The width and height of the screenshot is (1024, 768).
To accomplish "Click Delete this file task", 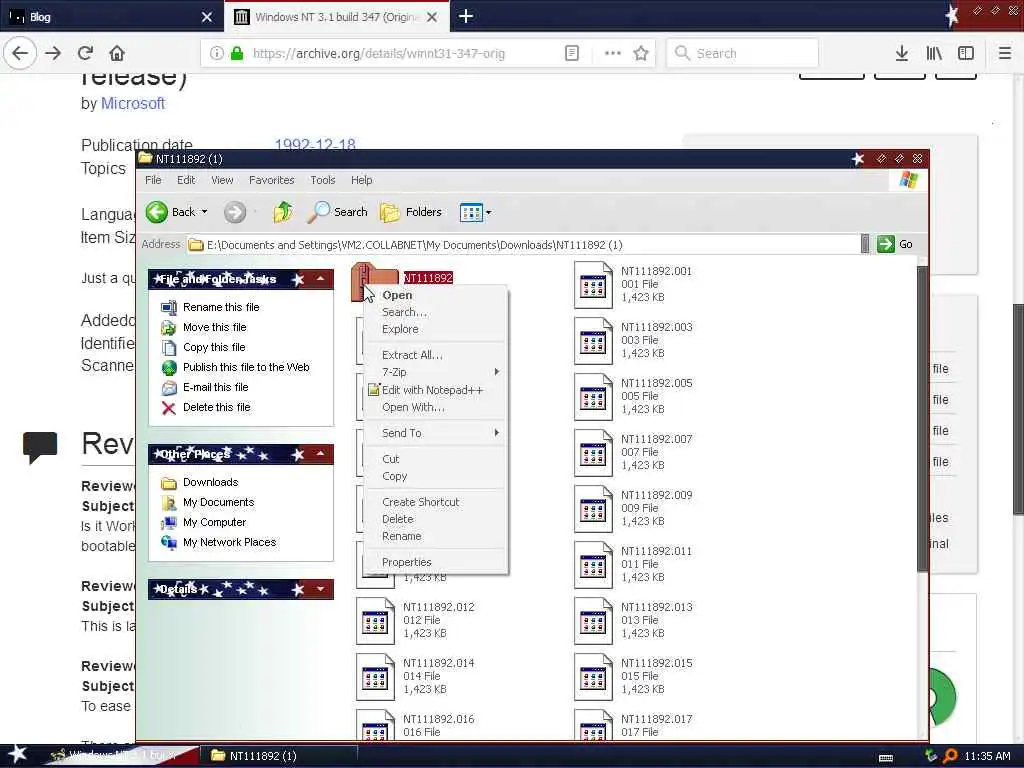I will pyautogui.click(x=216, y=408).
